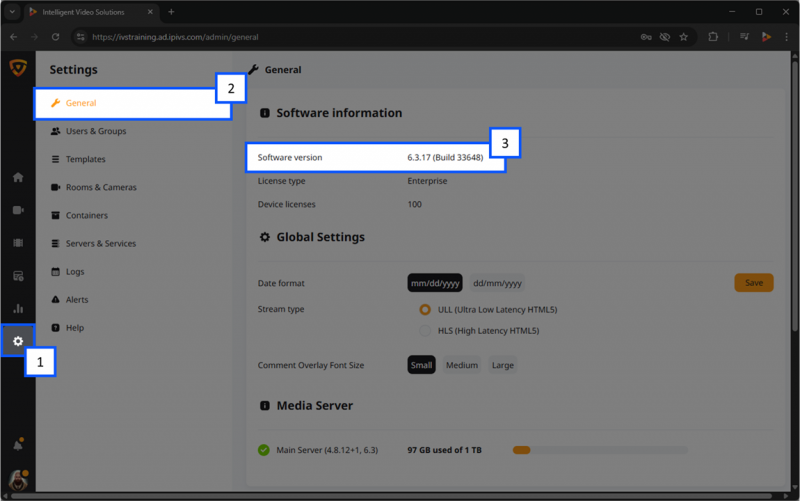
Task: Set comment overlay font size to Large
Action: [503, 365]
